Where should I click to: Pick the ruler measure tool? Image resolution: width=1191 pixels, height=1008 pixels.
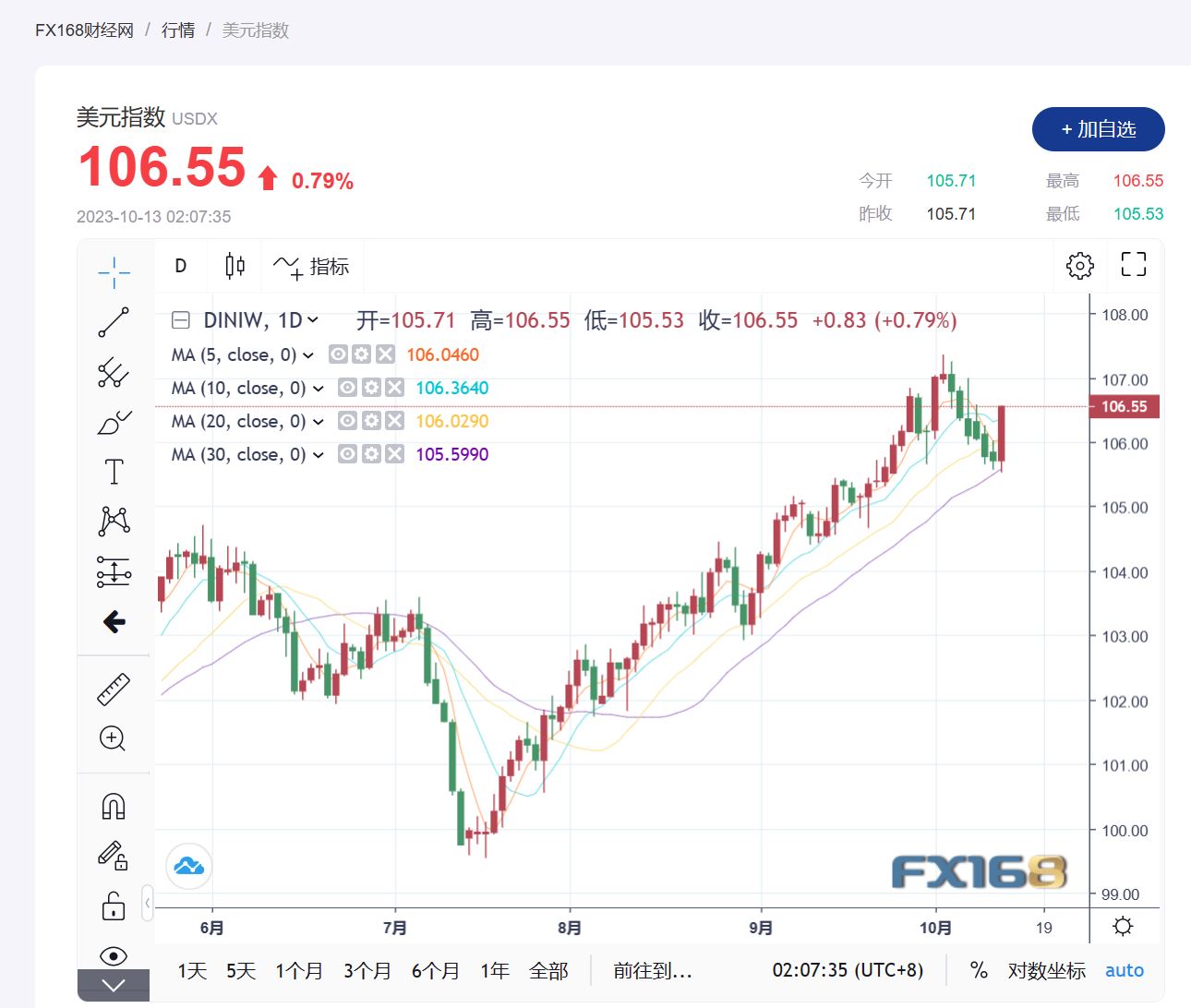pyautogui.click(x=114, y=690)
